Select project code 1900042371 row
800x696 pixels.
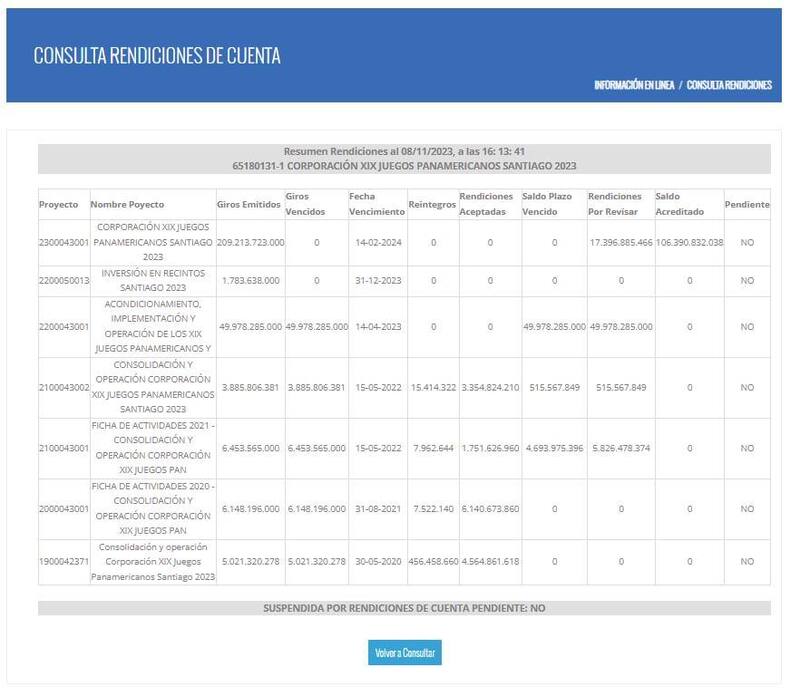coord(64,562)
